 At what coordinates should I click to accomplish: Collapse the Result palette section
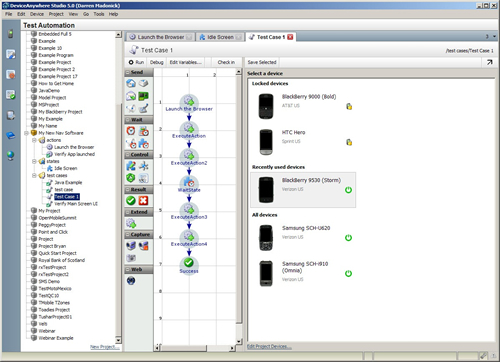(x=127, y=190)
